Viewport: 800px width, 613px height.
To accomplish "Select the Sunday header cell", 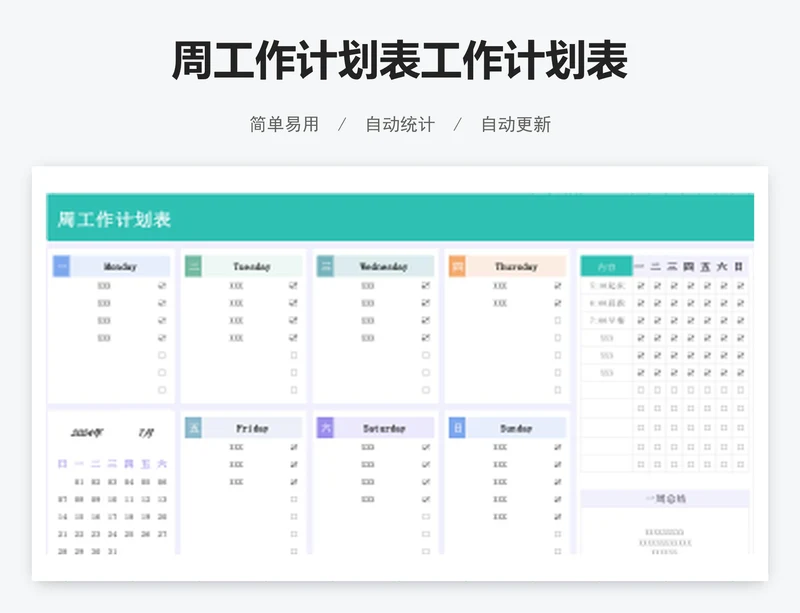I will point(516,428).
